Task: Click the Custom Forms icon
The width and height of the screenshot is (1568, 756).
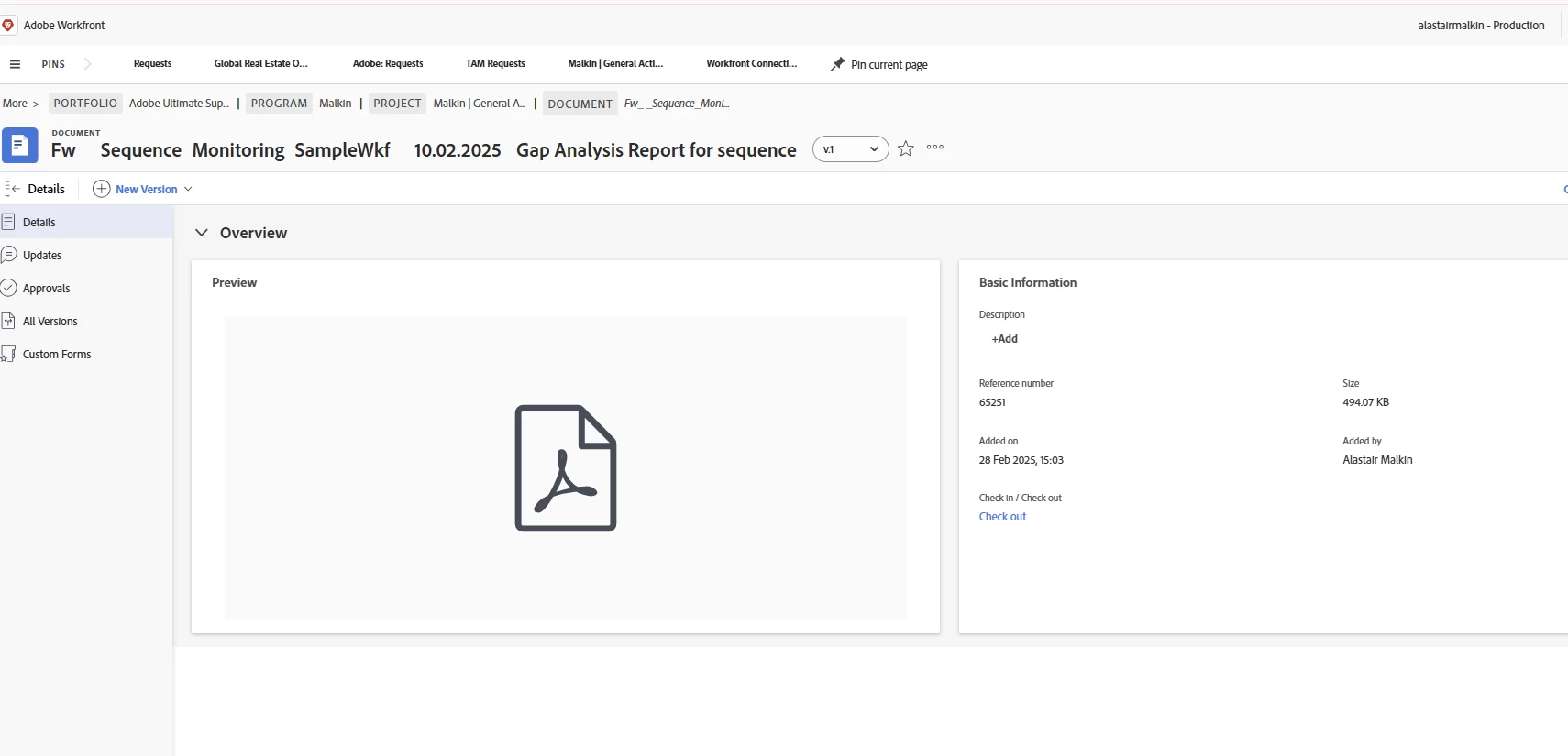Action: point(8,354)
